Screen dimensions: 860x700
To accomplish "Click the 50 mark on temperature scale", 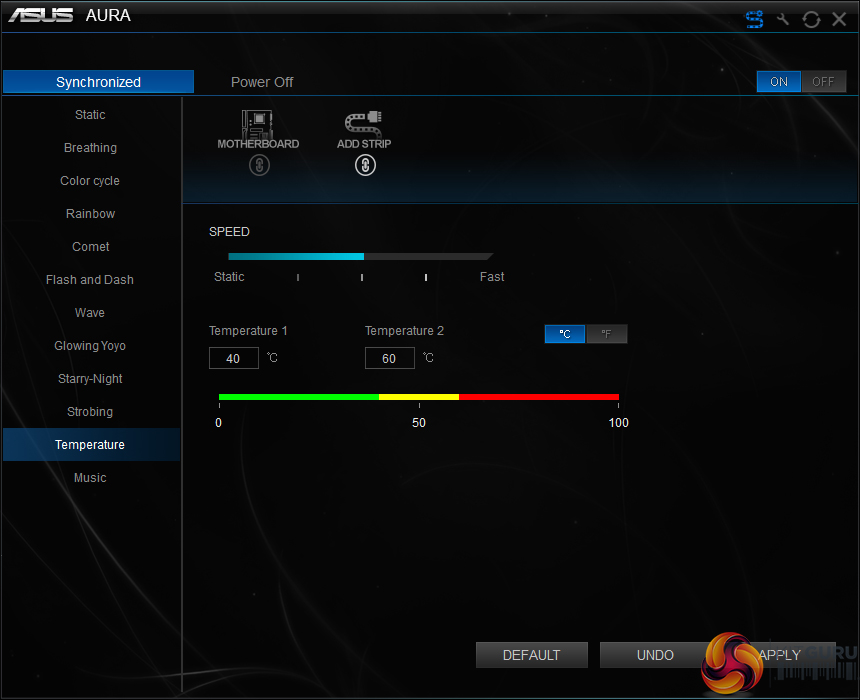I will point(419,422).
